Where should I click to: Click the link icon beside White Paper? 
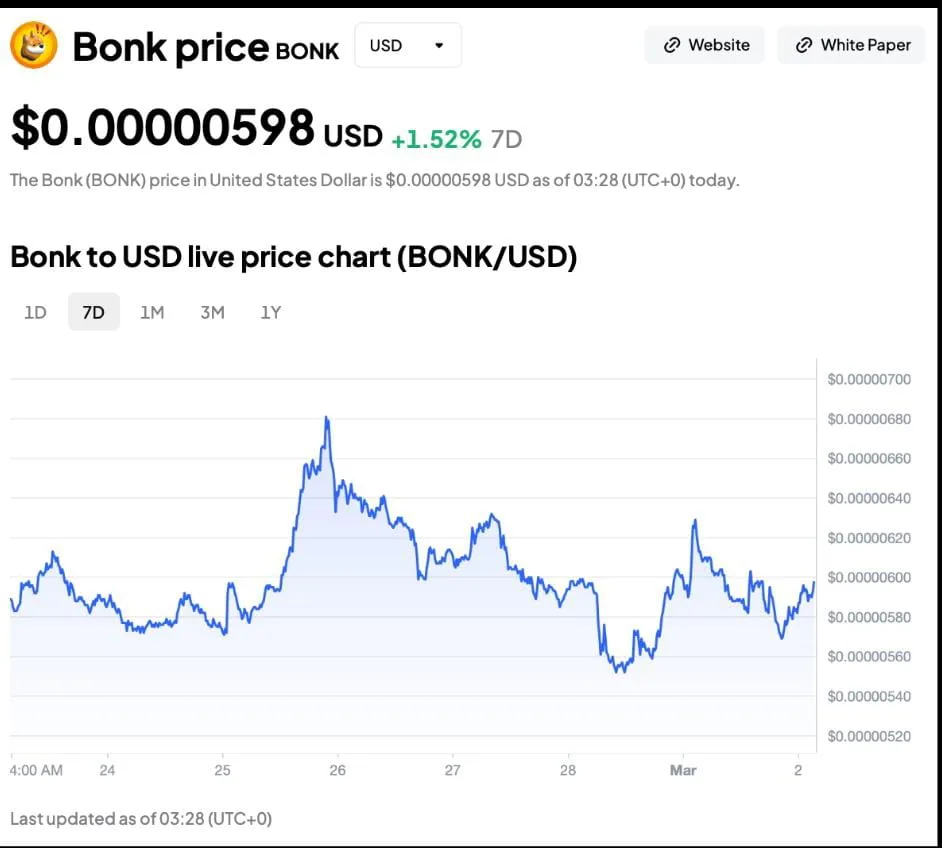click(804, 45)
